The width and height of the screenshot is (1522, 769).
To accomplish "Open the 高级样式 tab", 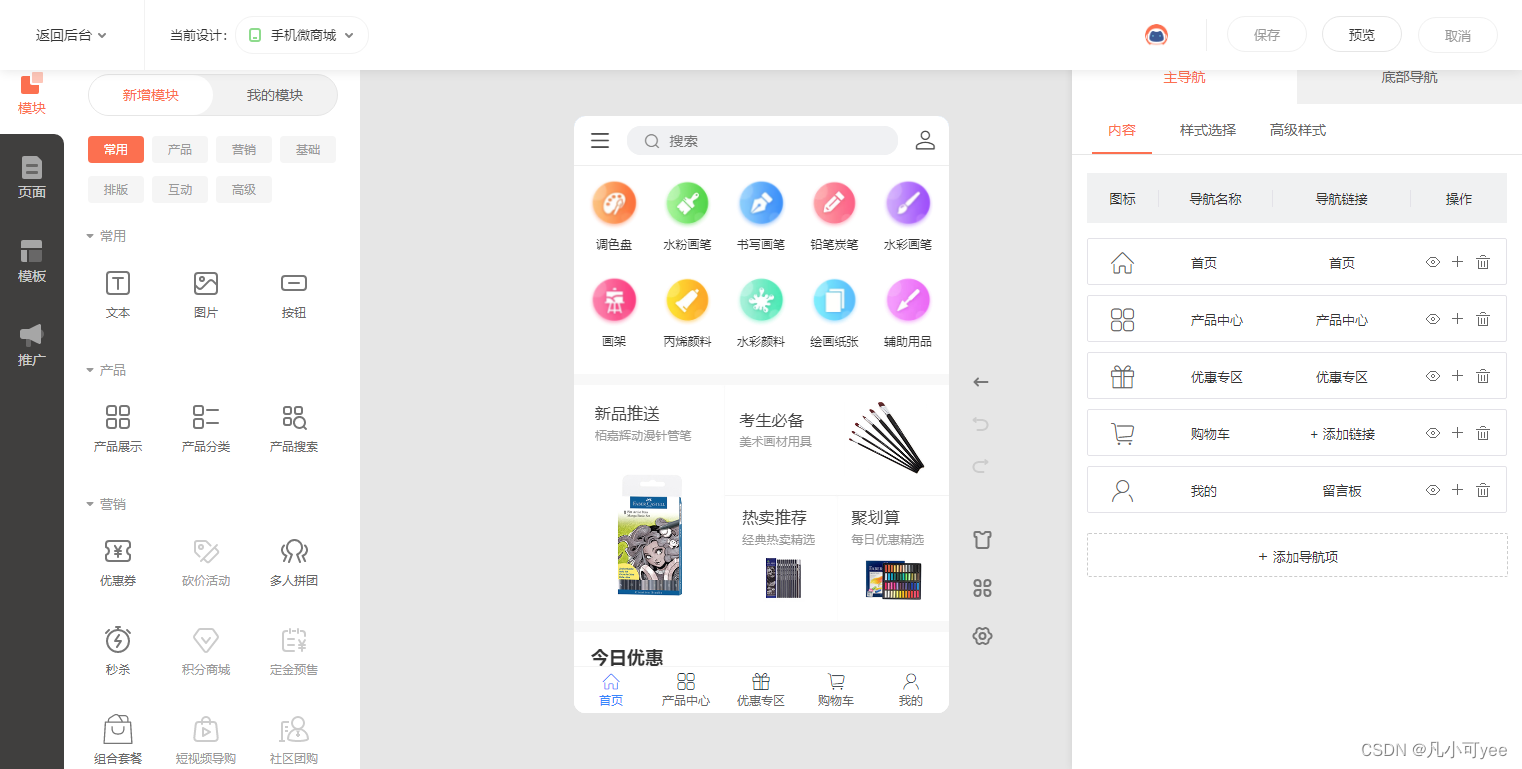I will 1298,130.
